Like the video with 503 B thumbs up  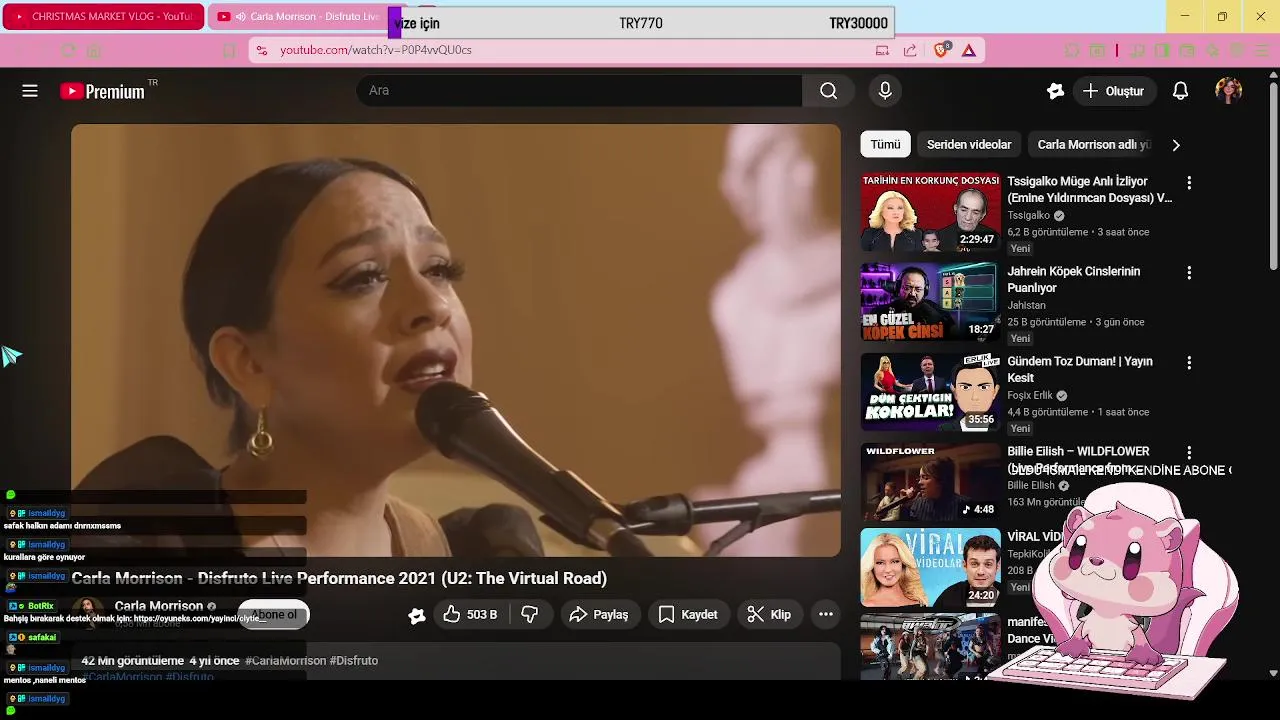[x=470, y=615]
